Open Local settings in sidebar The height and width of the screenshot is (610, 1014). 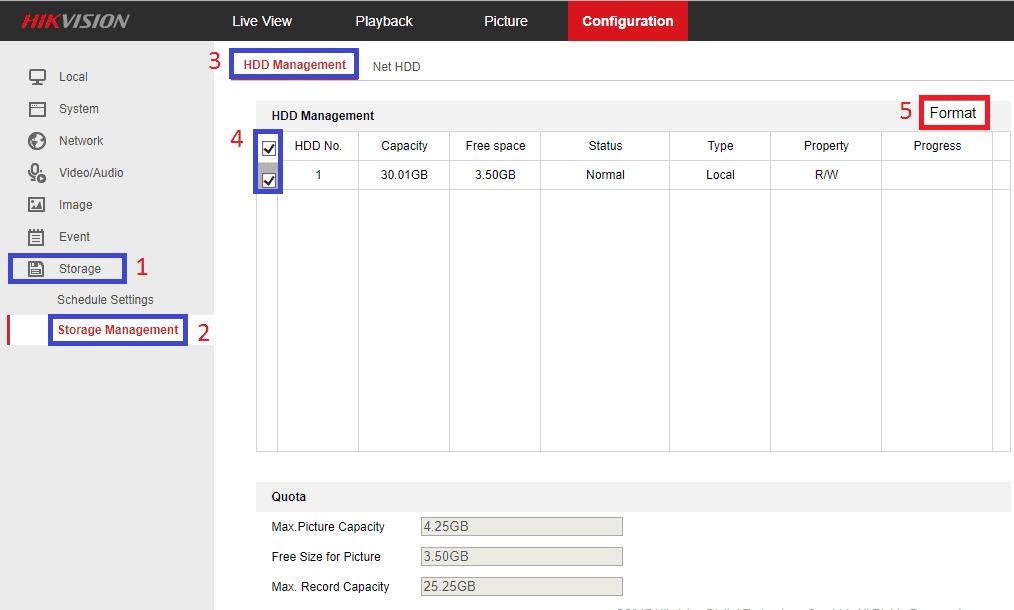click(x=73, y=77)
